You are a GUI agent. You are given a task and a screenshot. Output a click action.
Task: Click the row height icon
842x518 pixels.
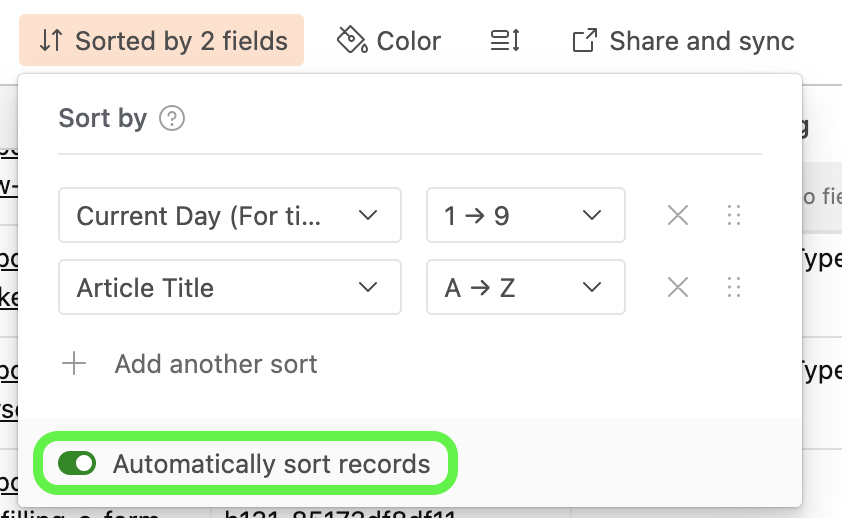(505, 41)
